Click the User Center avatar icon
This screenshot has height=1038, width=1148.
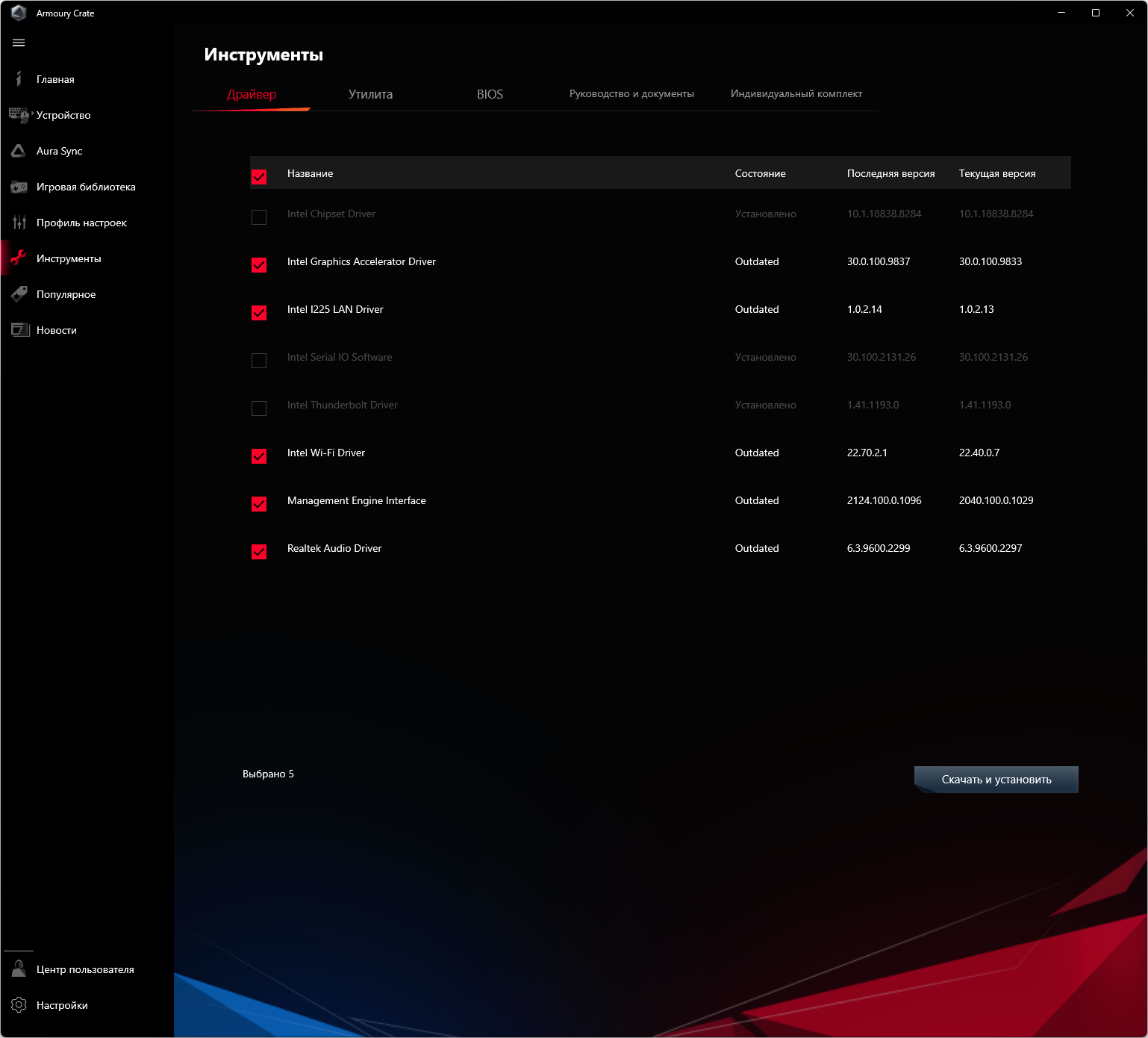(x=19, y=969)
